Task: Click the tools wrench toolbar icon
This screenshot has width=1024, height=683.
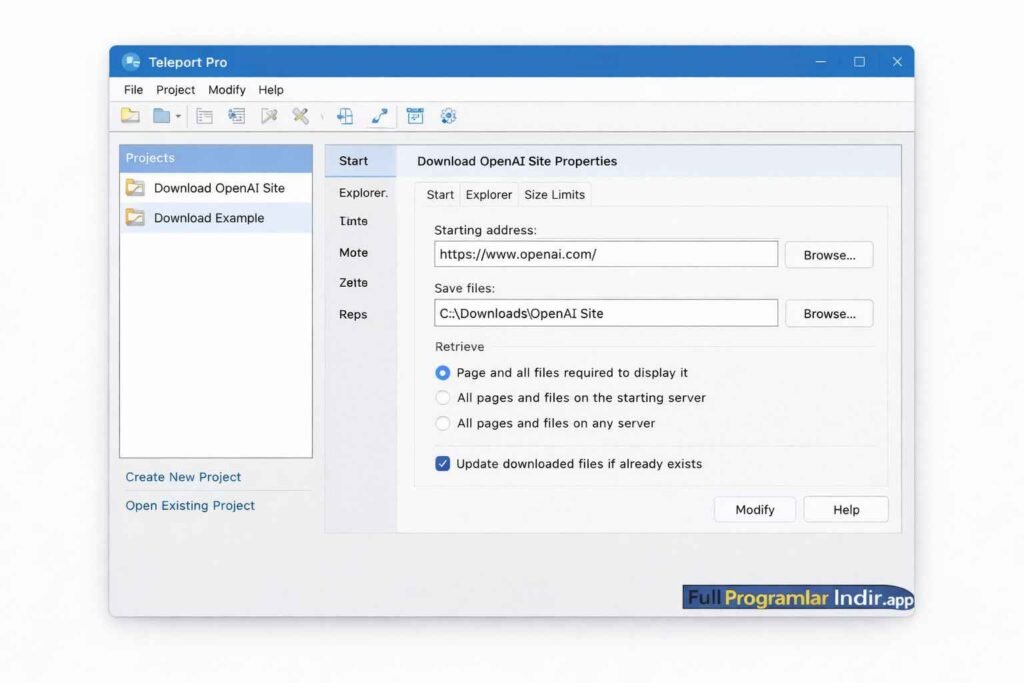Action: (300, 116)
